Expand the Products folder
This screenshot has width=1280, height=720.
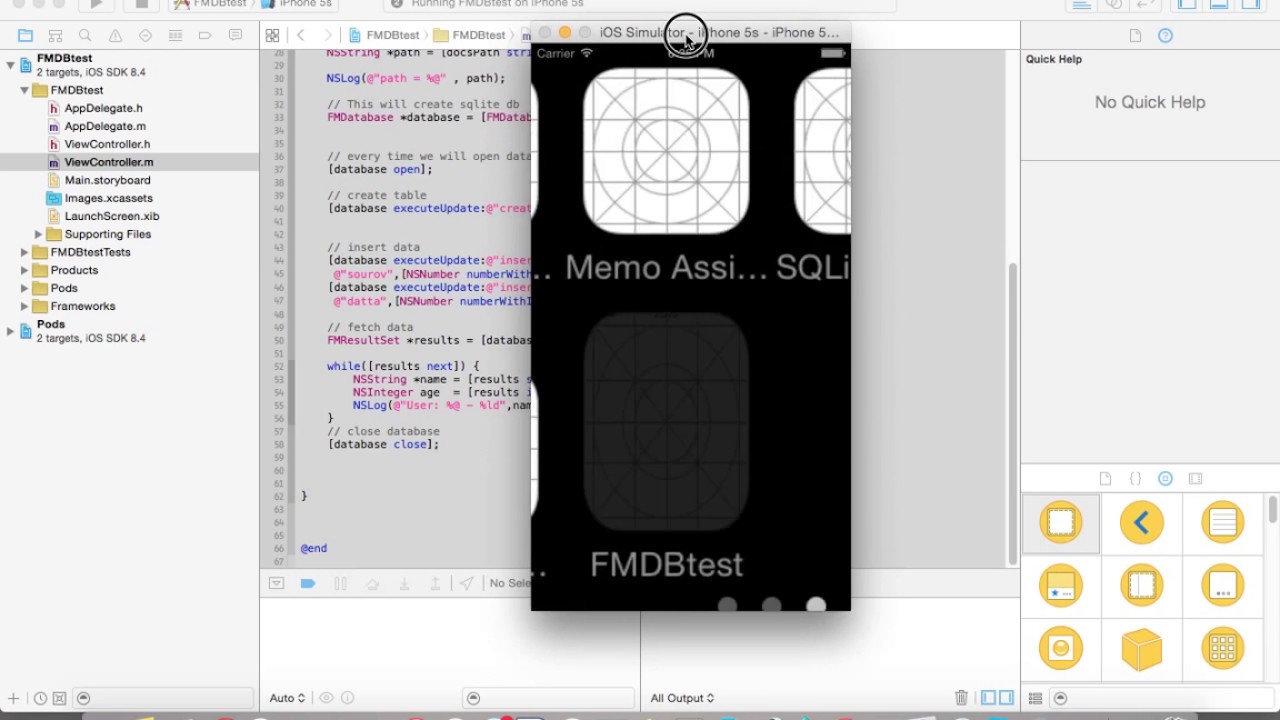click(24, 270)
